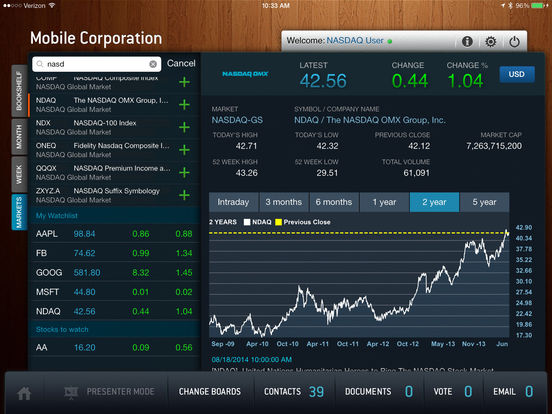
Task: Select the 3 months chart range
Action: pos(284,202)
